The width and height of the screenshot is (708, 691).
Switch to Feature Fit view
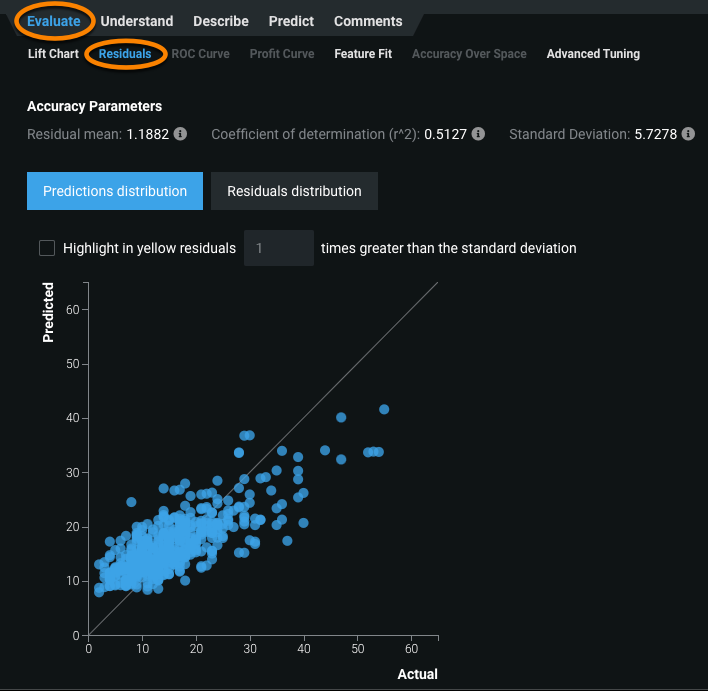point(363,54)
